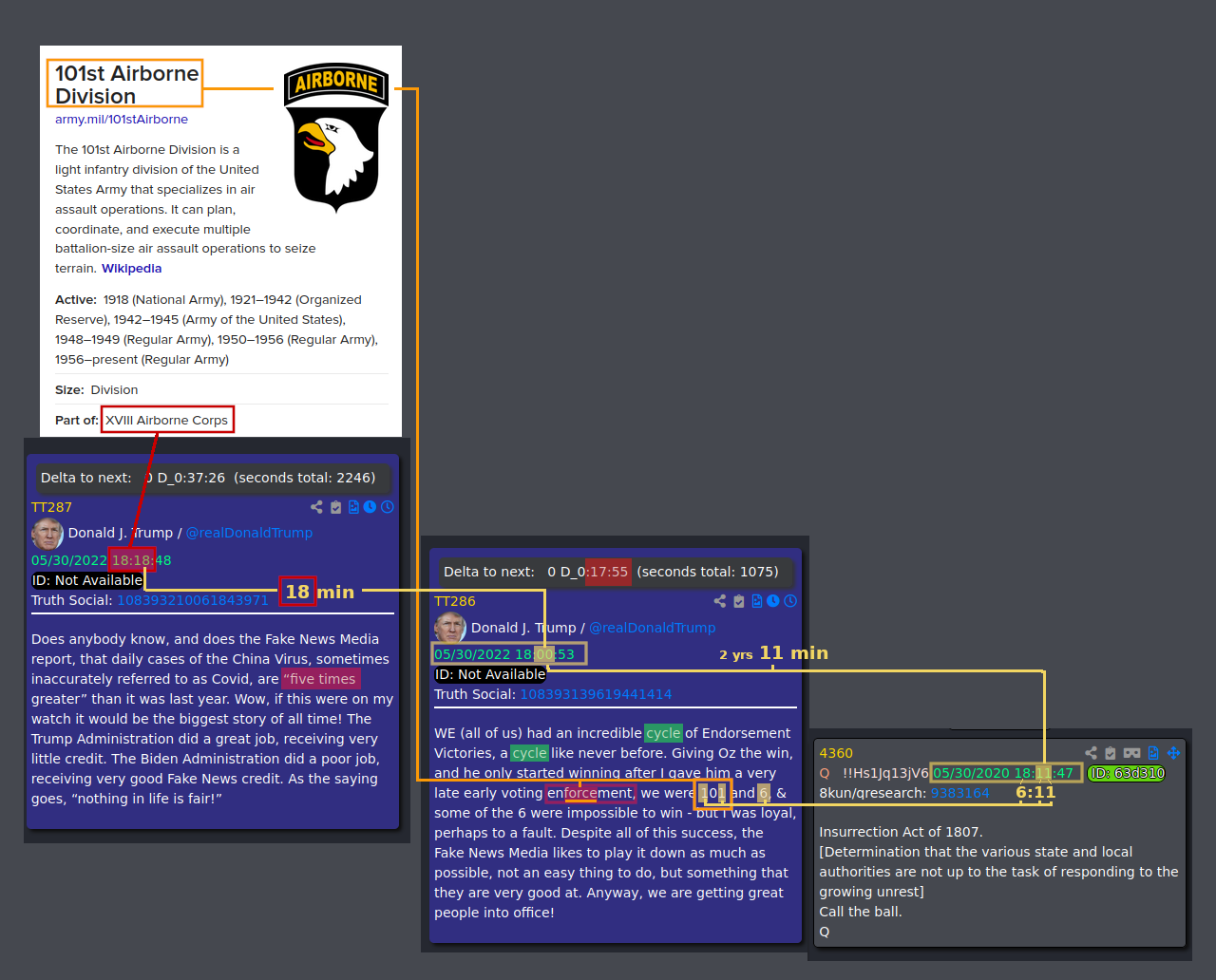Click the outlined clock icon on TT287
Image resolution: width=1216 pixels, height=980 pixels.
click(x=388, y=507)
